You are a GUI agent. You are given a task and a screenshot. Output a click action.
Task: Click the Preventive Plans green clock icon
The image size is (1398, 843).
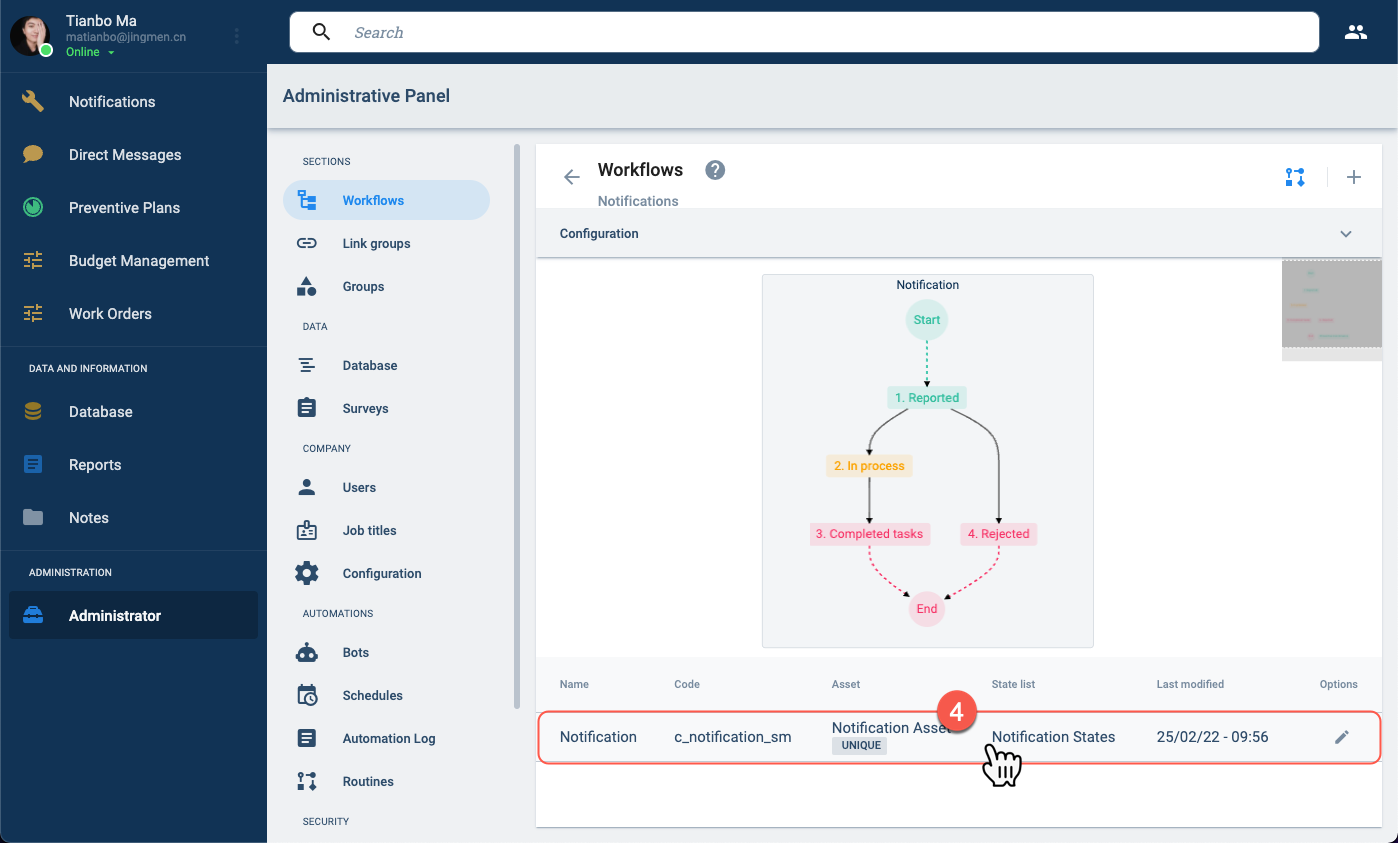[x=33, y=207]
